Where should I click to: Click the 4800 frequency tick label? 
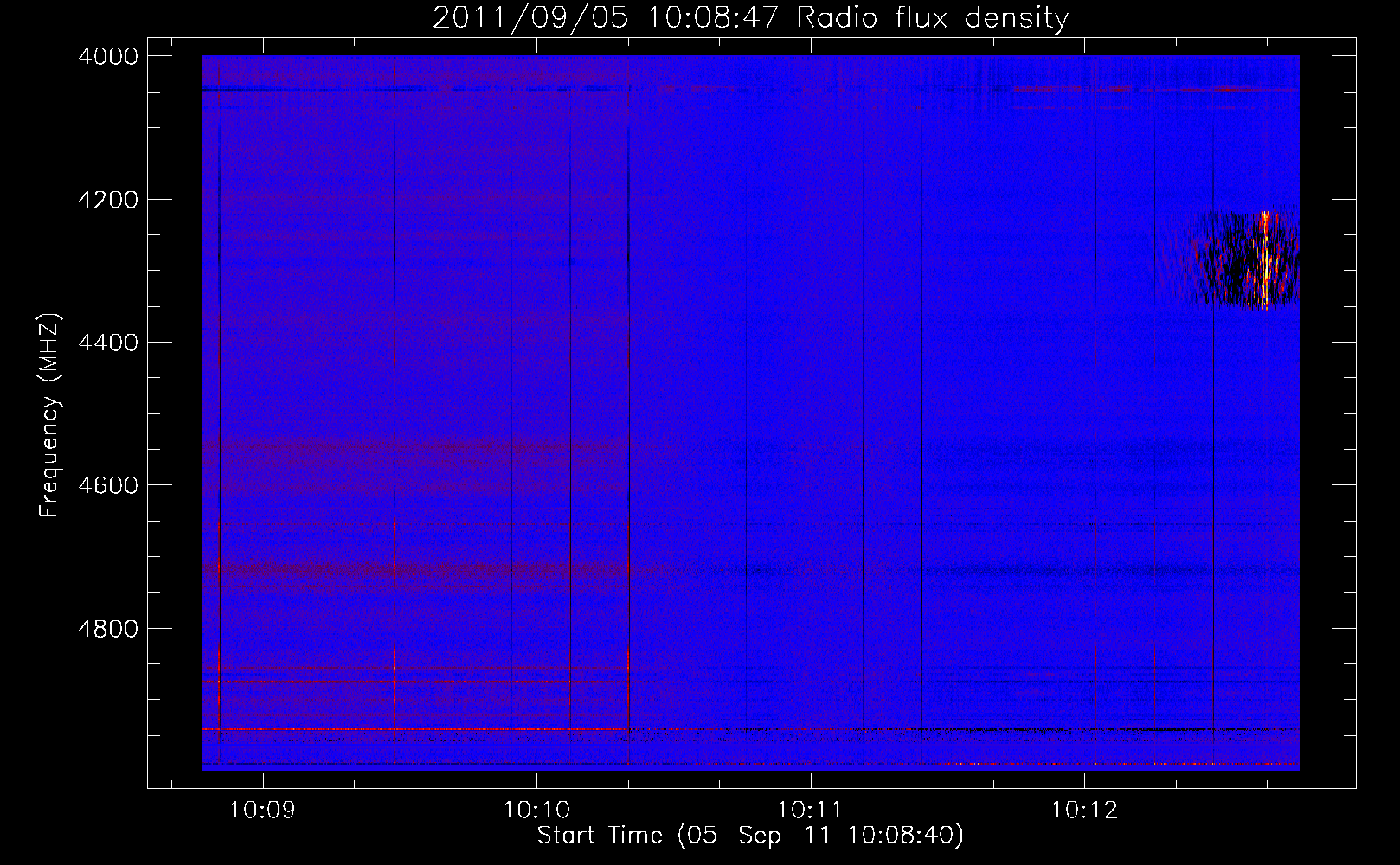pyautogui.click(x=108, y=629)
